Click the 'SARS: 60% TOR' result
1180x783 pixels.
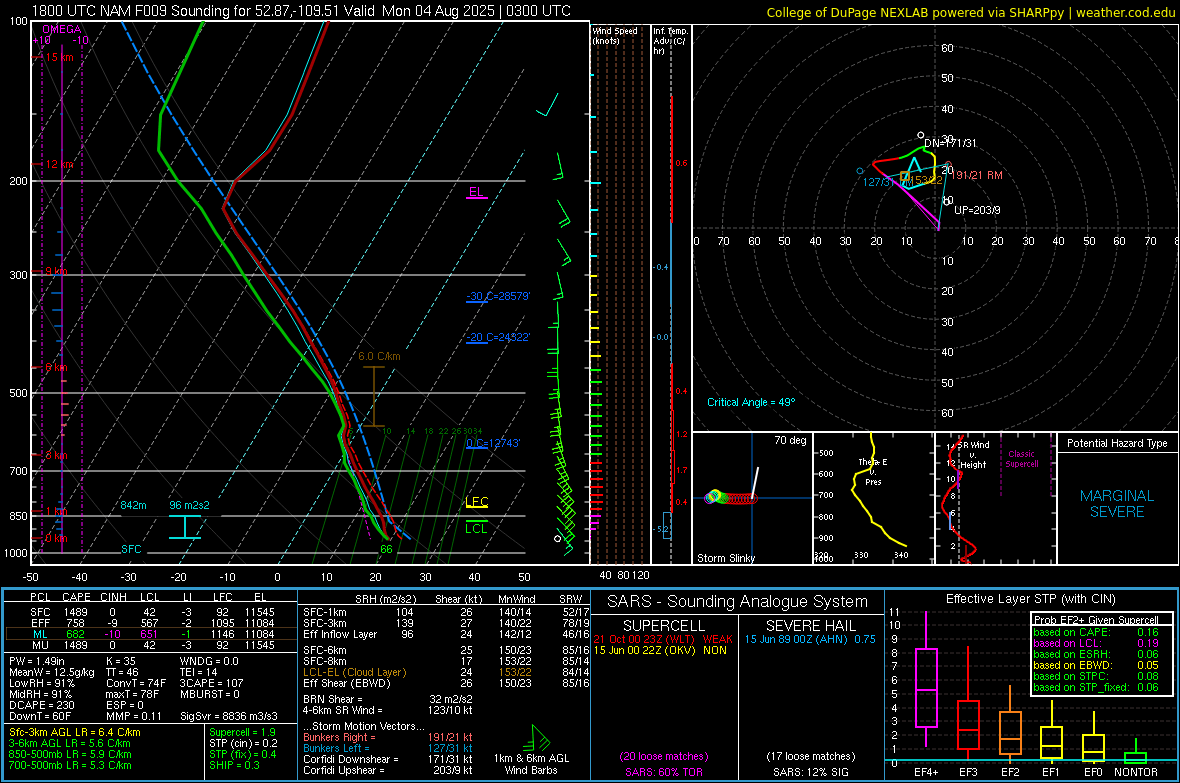pyautogui.click(x=663, y=772)
